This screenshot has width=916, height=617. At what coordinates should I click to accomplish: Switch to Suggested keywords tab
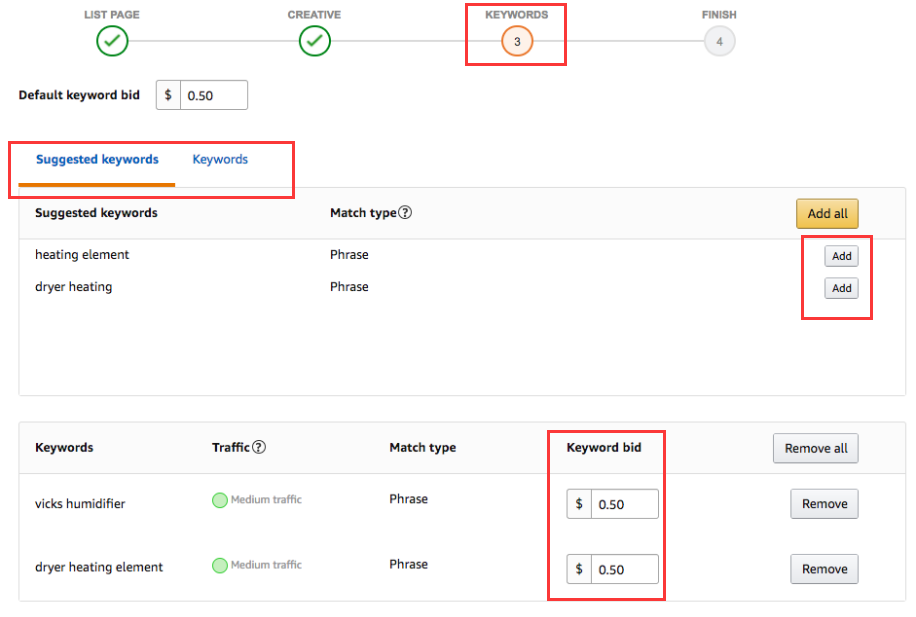tap(97, 160)
